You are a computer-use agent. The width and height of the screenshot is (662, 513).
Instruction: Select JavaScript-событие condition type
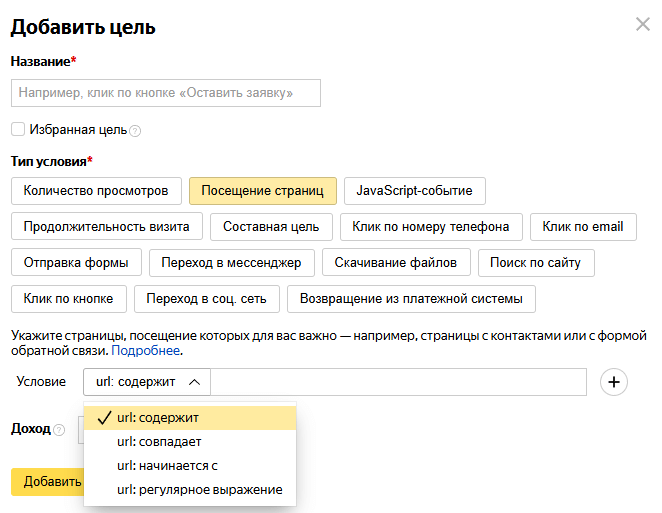[414, 190]
